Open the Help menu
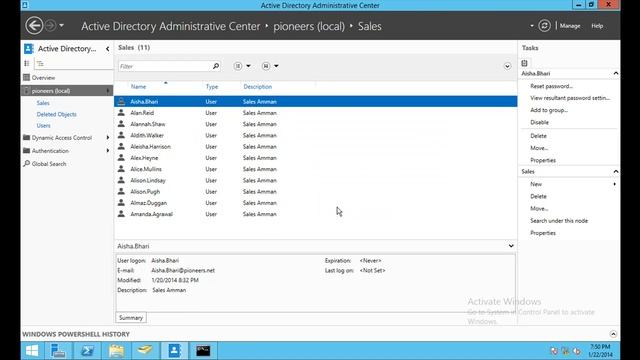The image size is (640, 360). click(597, 26)
